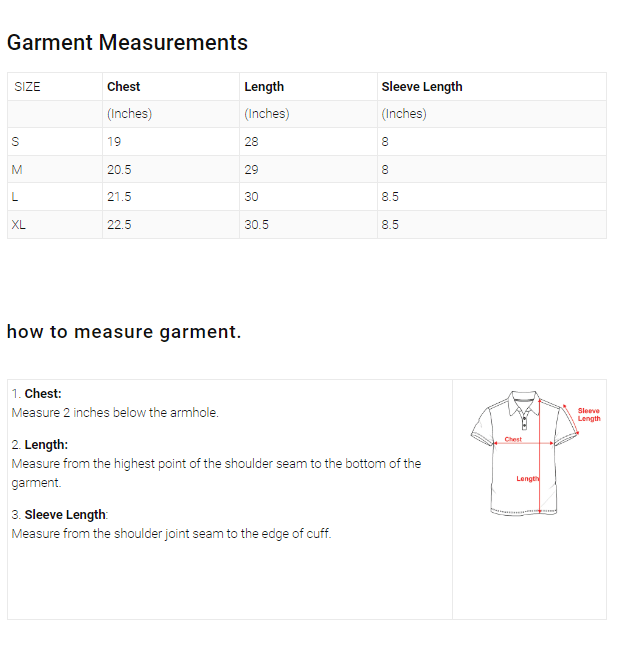Click length value 30.5 for size XL
The width and height of the screenshot is (630, 662).
coord(256,225)
